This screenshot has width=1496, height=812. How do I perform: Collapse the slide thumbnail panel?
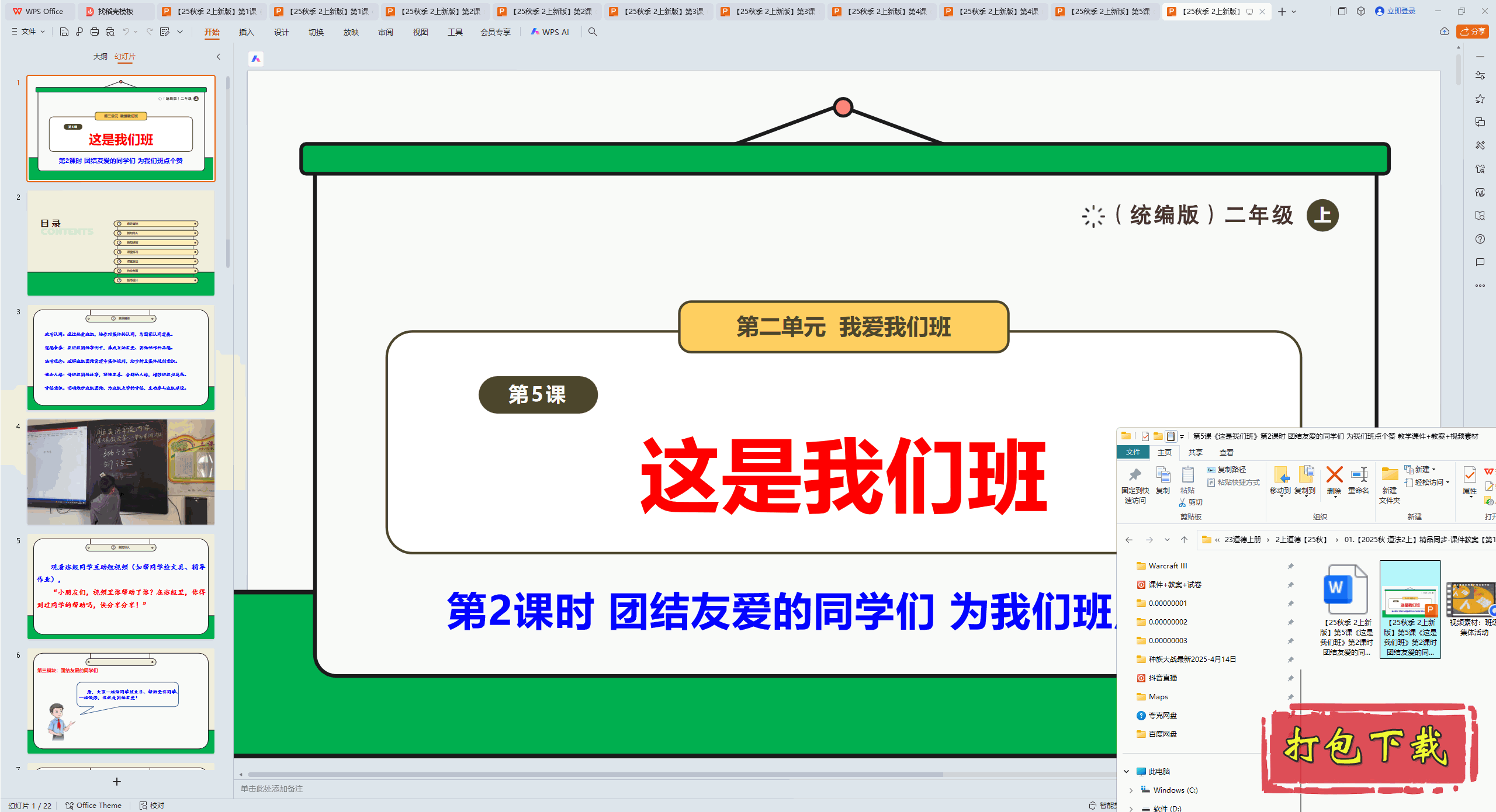click(219, 57)
